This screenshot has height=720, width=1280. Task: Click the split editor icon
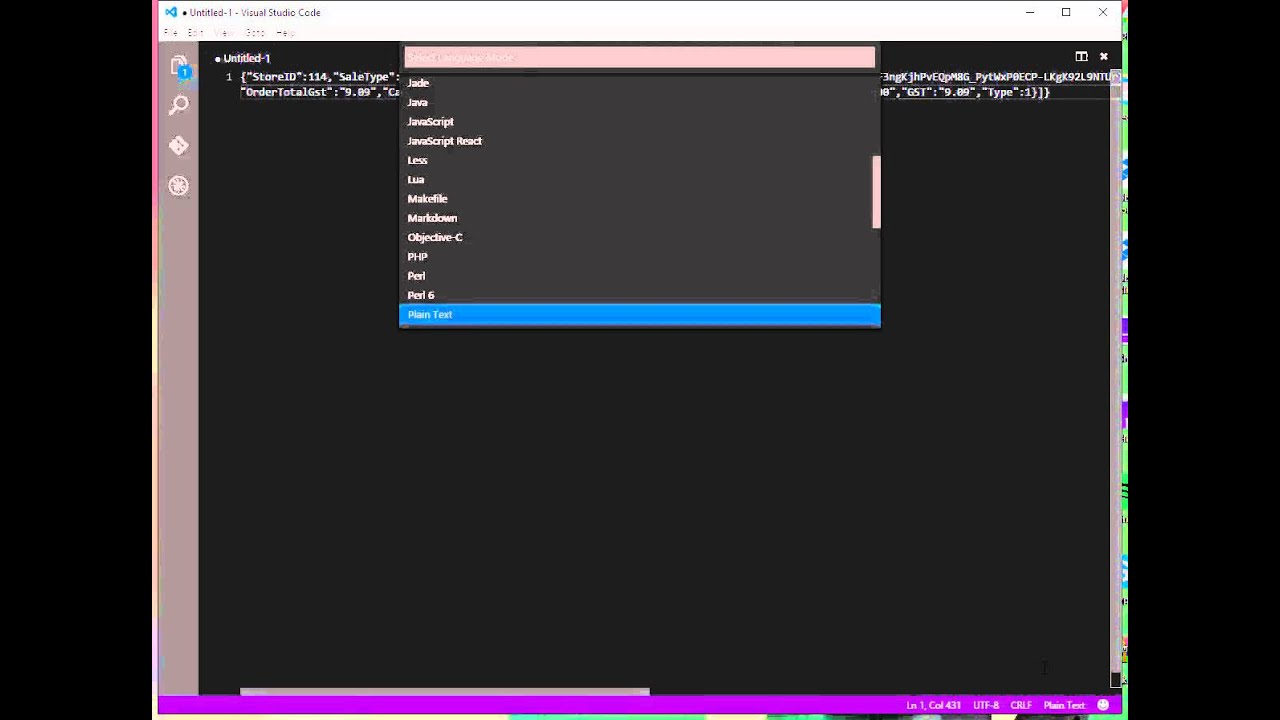[1081, 57]
